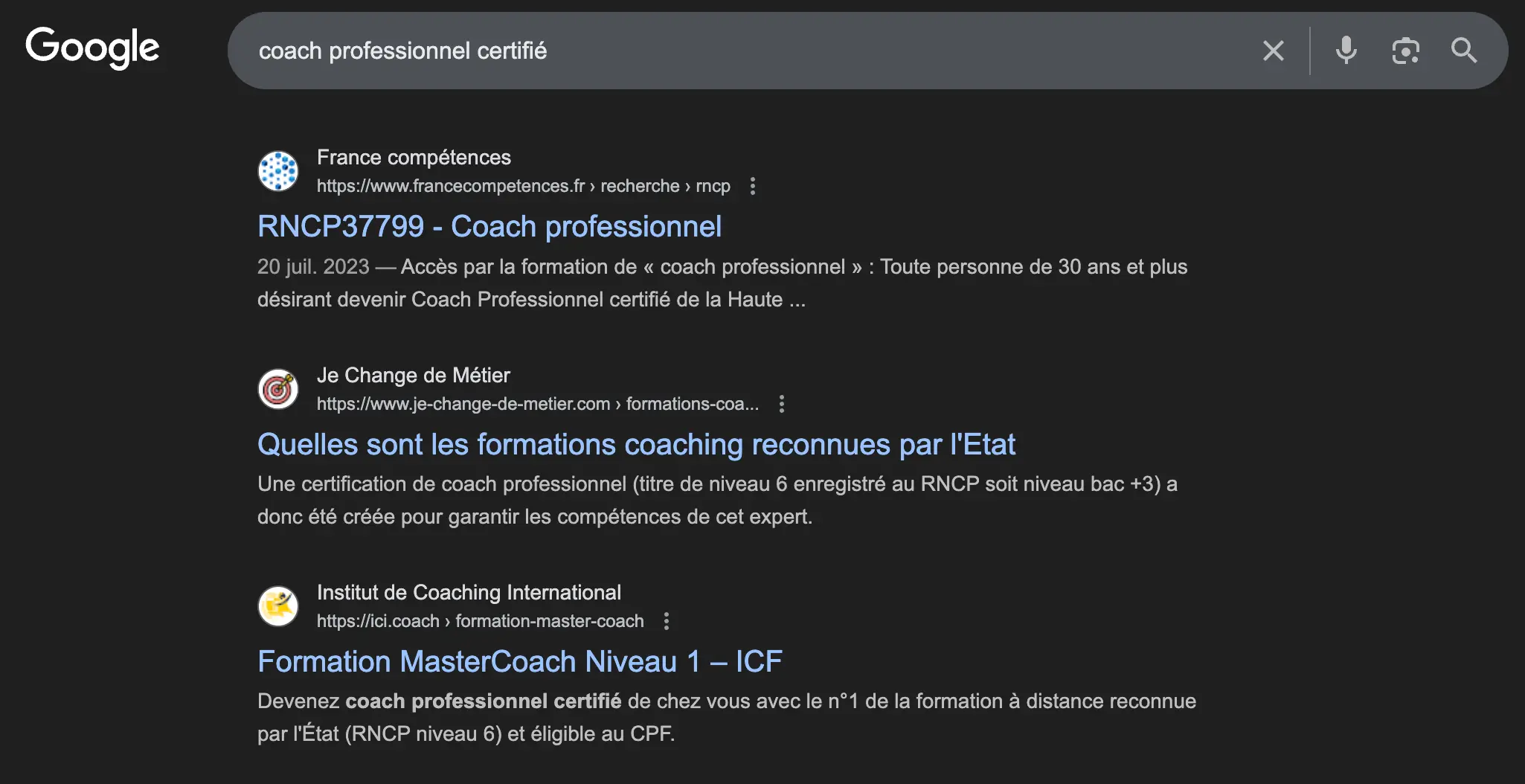This screenshot has width=1525, height=784.
Task: Open the Formation MasterCoach Niveau 1 – ICF result
Action: pos(519,661)
